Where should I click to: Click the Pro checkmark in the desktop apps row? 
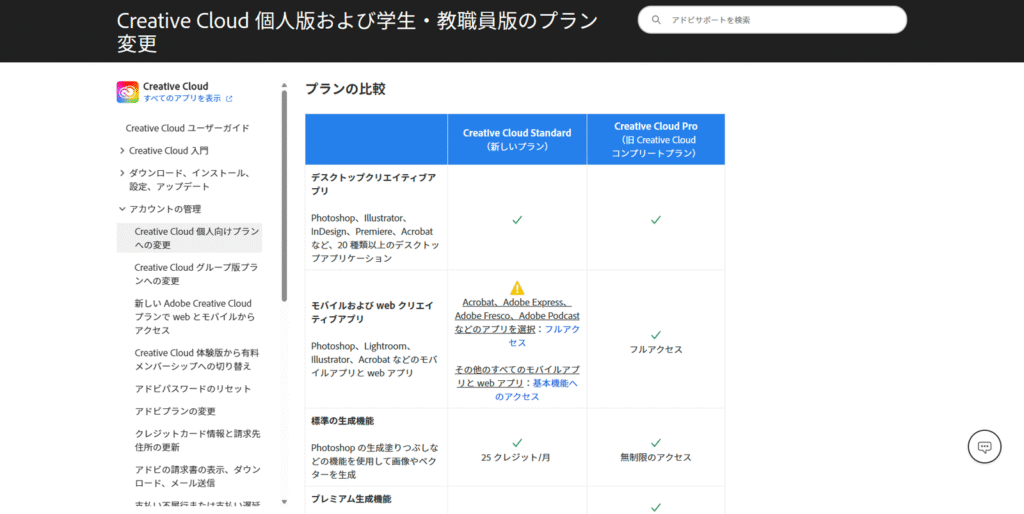(x=656, y=220)
